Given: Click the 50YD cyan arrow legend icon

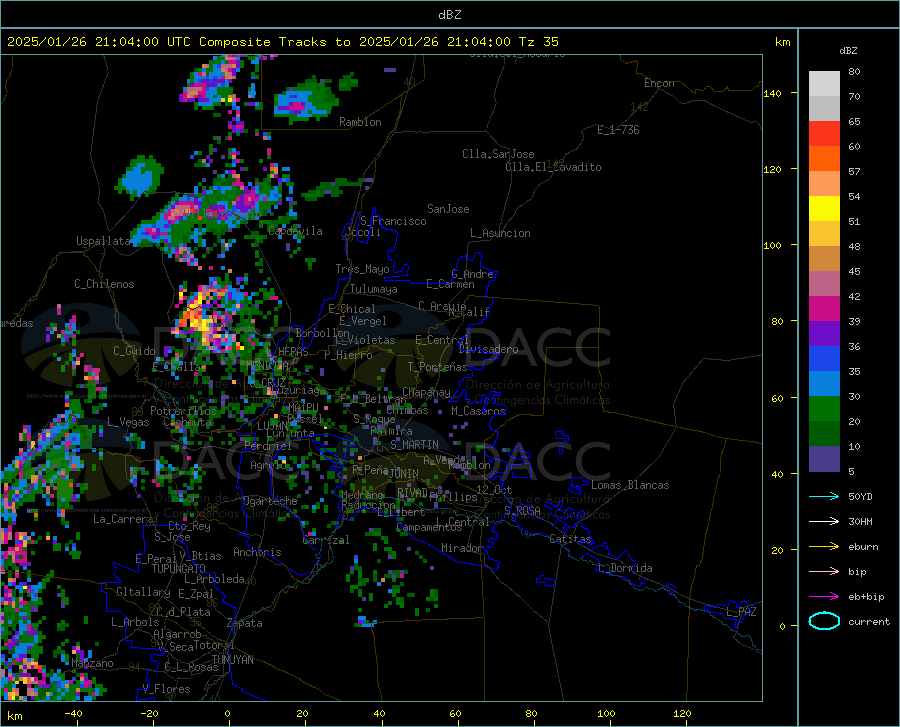Looking at the screenshot, I should coord(824,496).
